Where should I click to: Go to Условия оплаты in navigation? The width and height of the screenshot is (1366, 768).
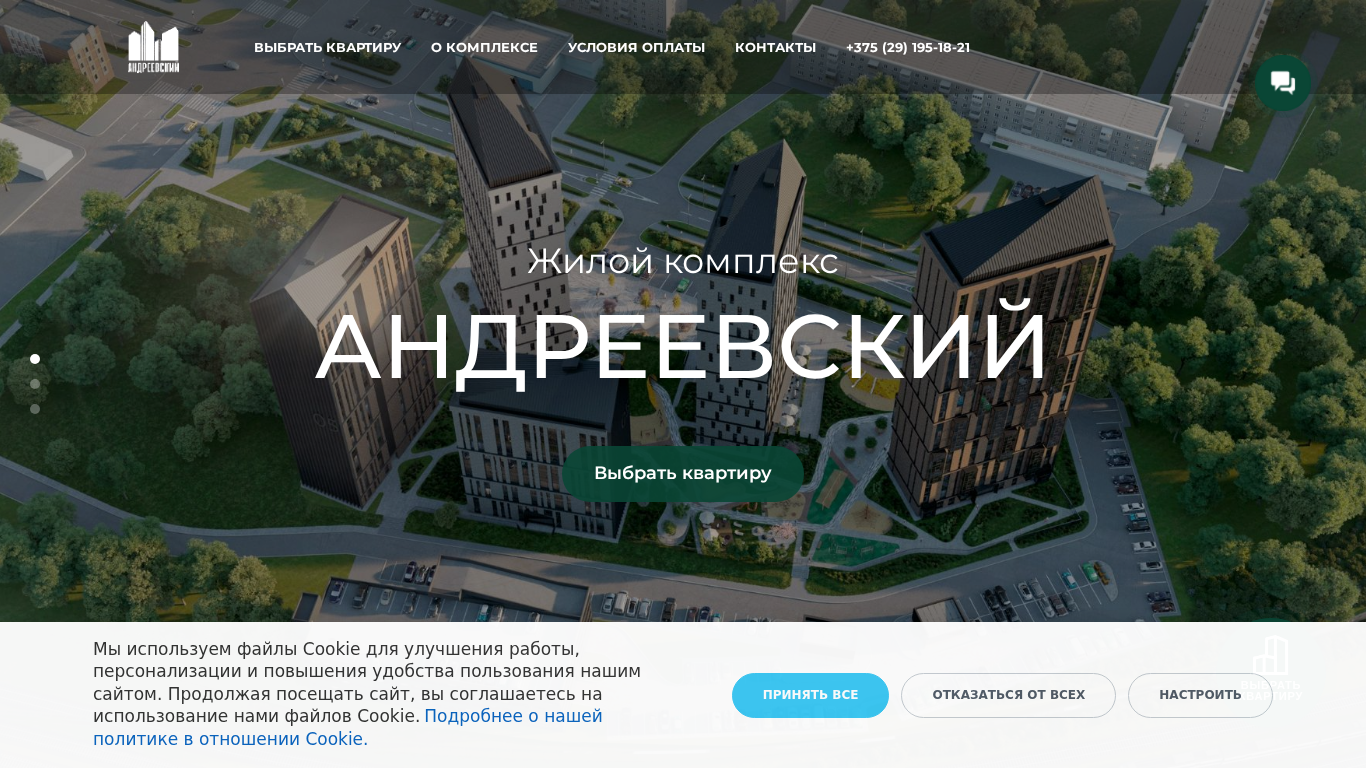(x=636, y=48)
